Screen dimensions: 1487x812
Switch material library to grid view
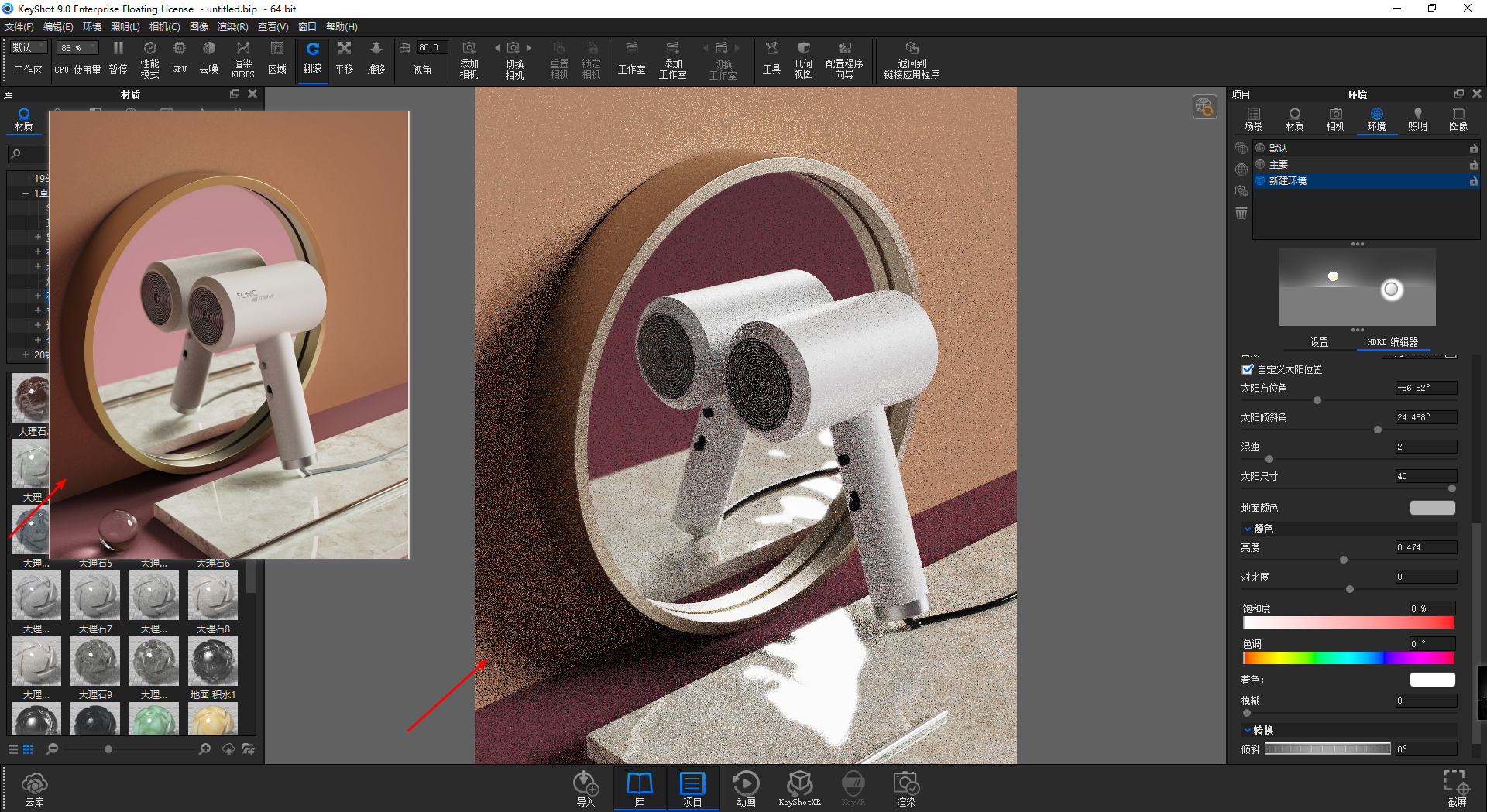coord(28,749)
